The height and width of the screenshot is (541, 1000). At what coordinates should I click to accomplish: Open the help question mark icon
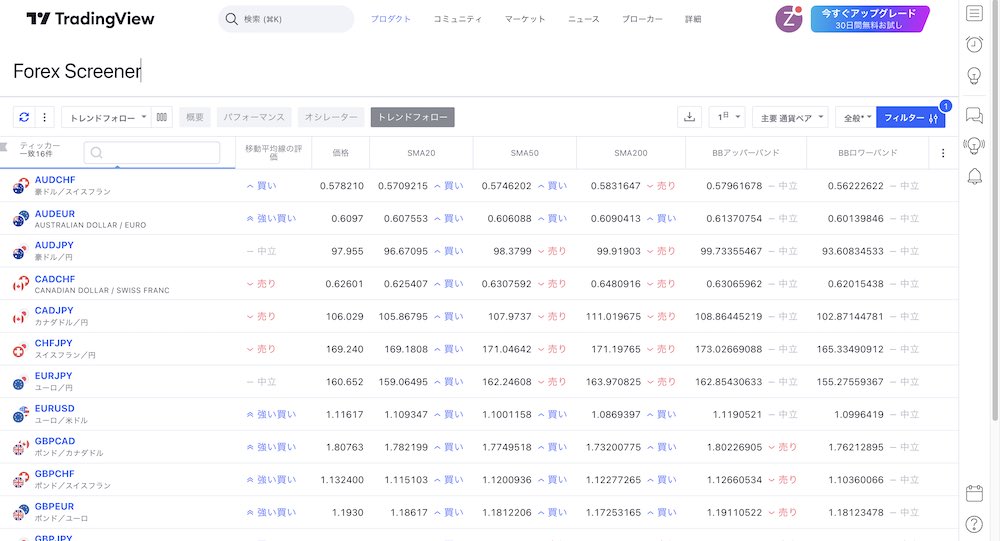tap(974, 524)
